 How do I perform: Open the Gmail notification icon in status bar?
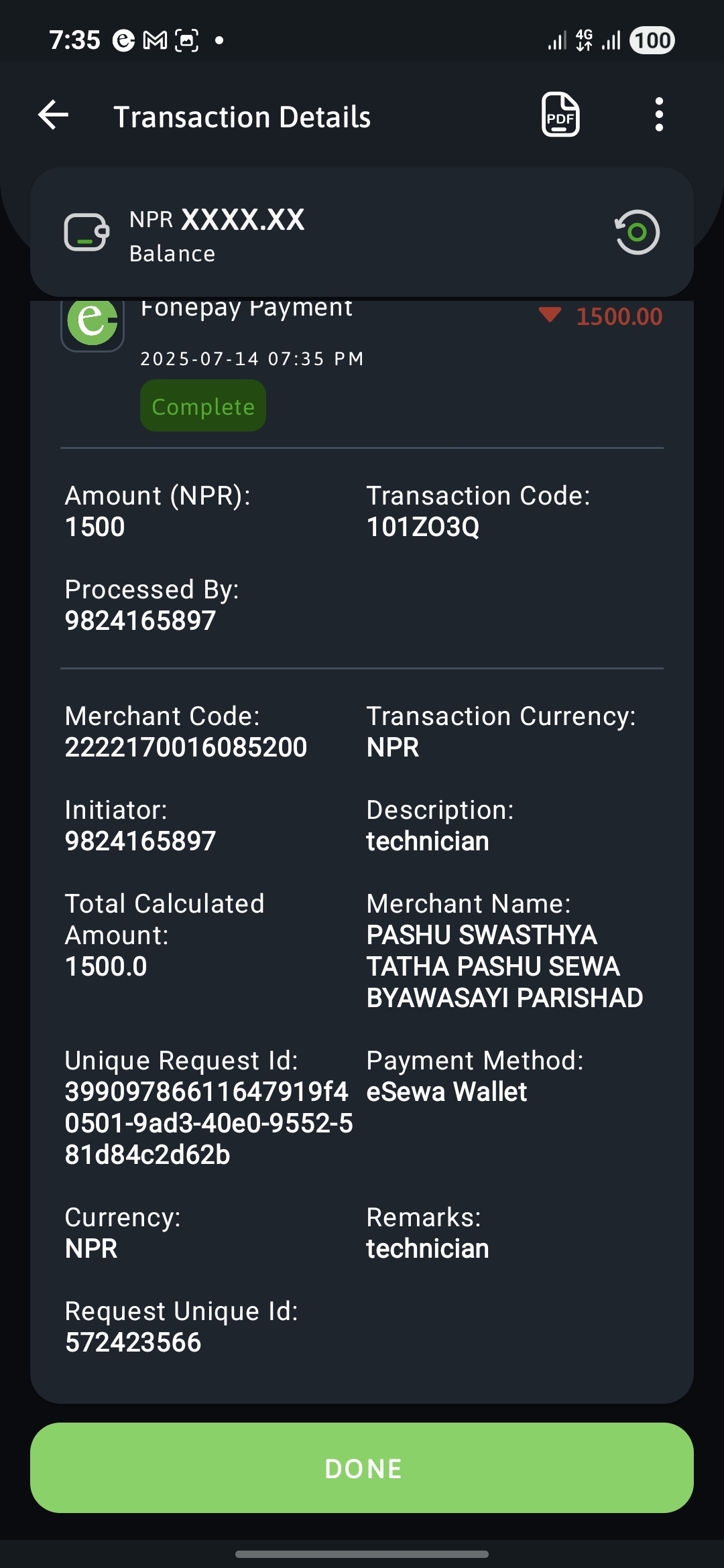click(x=155, y=41)
